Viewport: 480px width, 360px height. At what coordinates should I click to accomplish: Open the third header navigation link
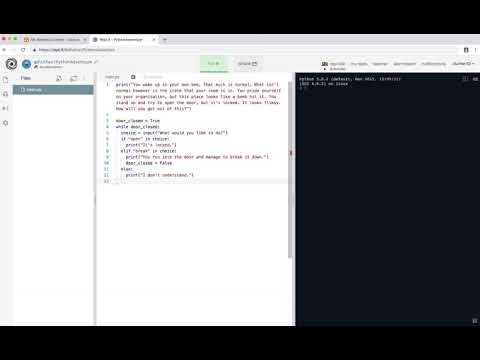click(x=380, y=64)
